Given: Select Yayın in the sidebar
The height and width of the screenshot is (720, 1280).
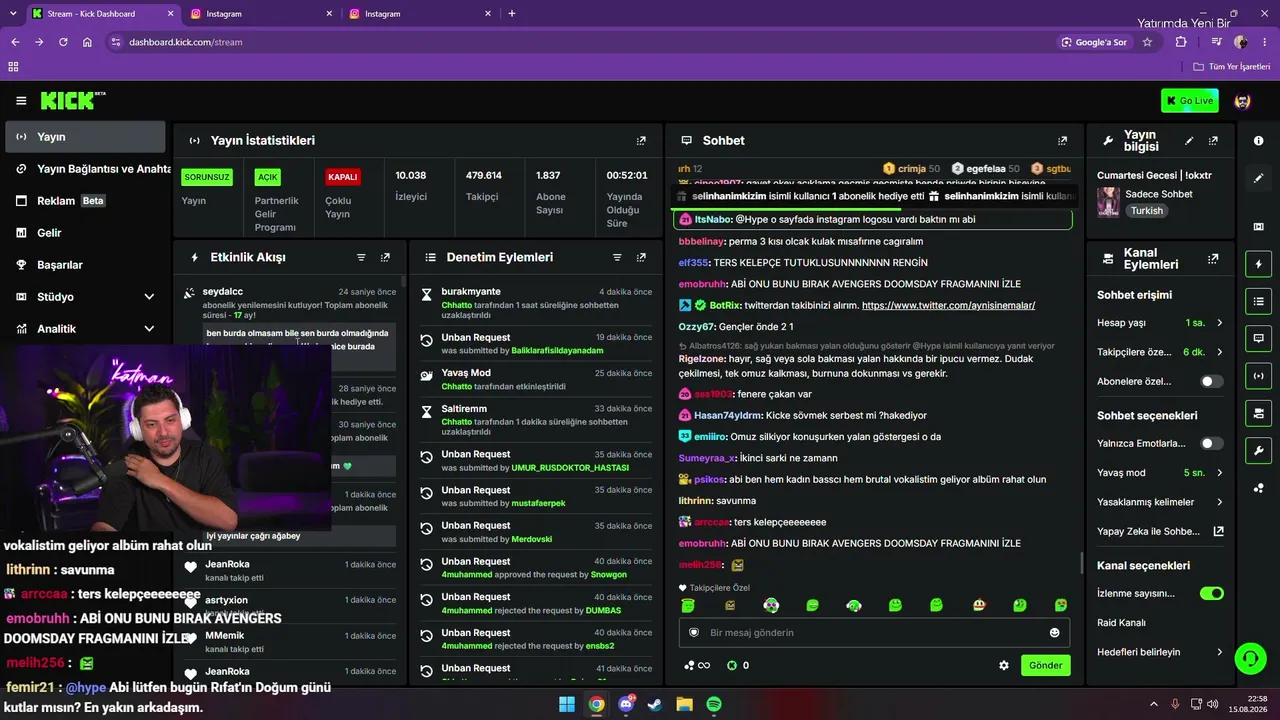Looking at the screenshot, I should coord(85,137).
